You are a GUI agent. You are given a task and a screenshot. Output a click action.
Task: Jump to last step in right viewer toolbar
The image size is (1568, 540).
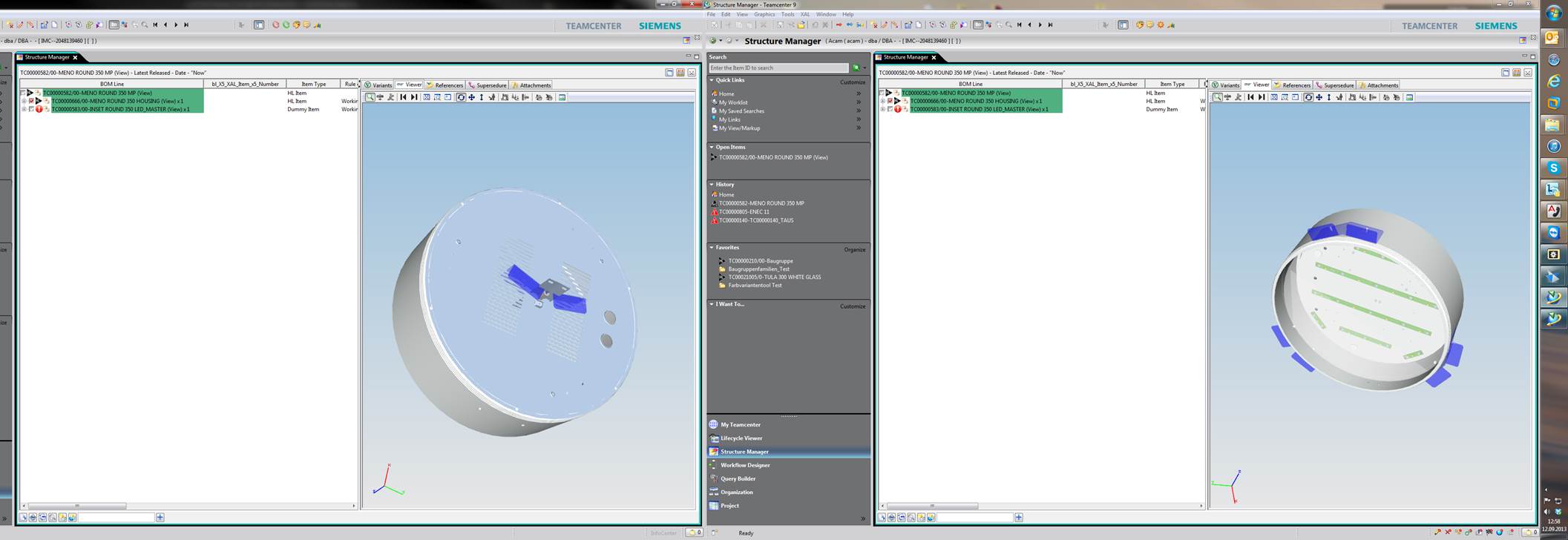pyautogui.click(x=1262, y=97)
